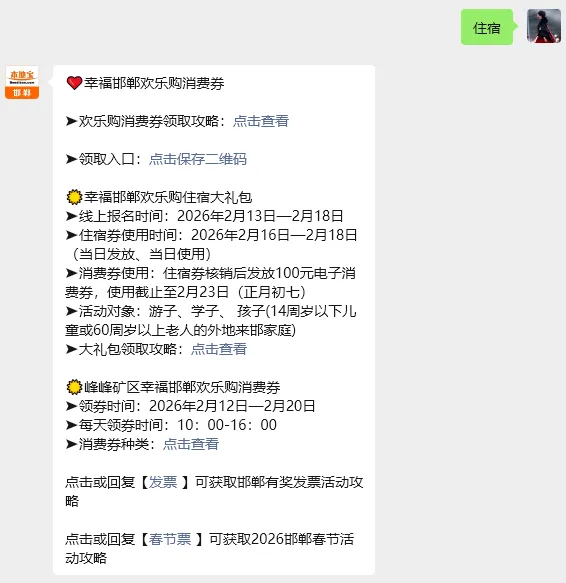Viewport: 566px width, 583px height.
Task: Open 点击查看 link for 欢乐购消费券领取攻略
Action: coord(261,121)
